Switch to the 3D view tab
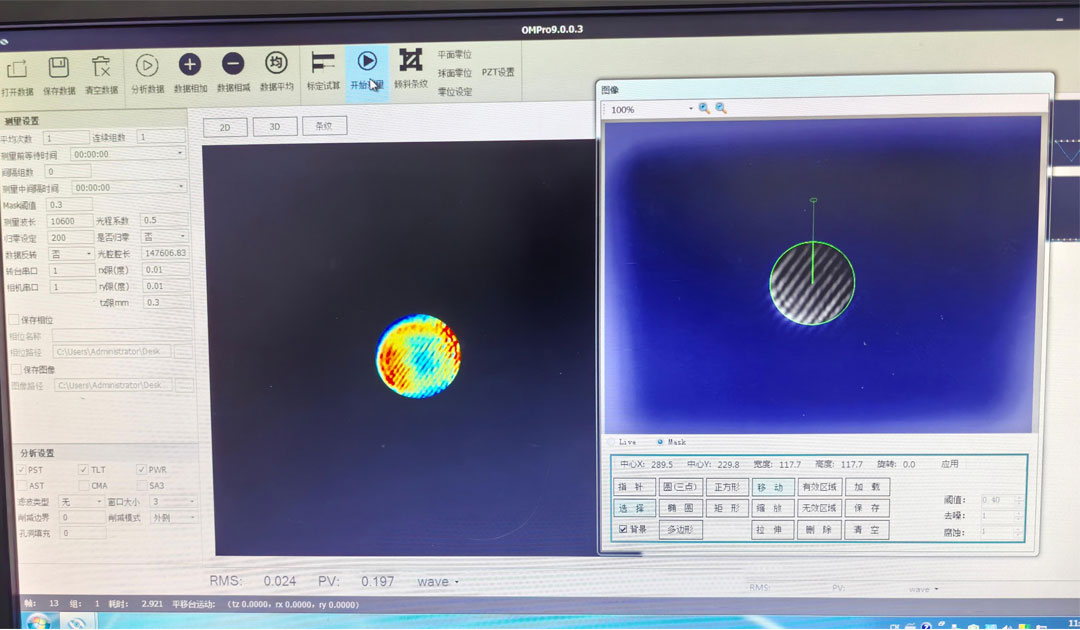 click(275, 126)
